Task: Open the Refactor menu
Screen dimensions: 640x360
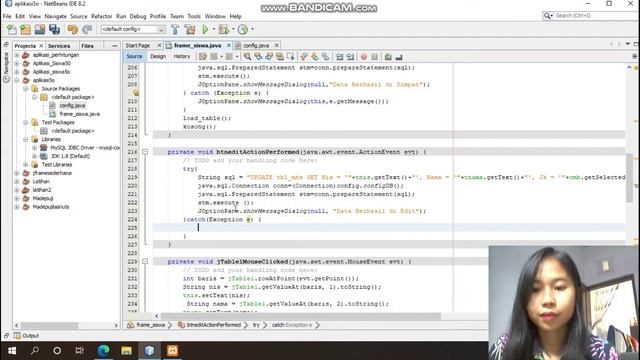Action: point(102,16)
